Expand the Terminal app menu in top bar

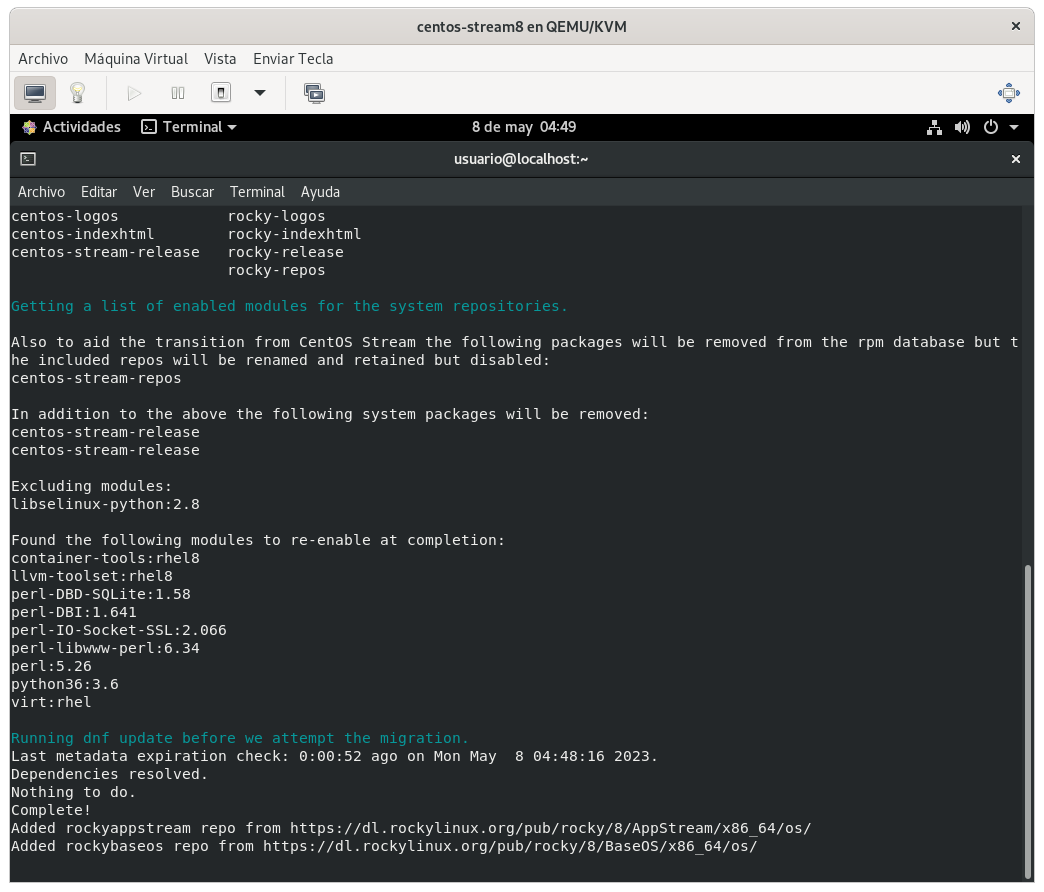(189, 127)
